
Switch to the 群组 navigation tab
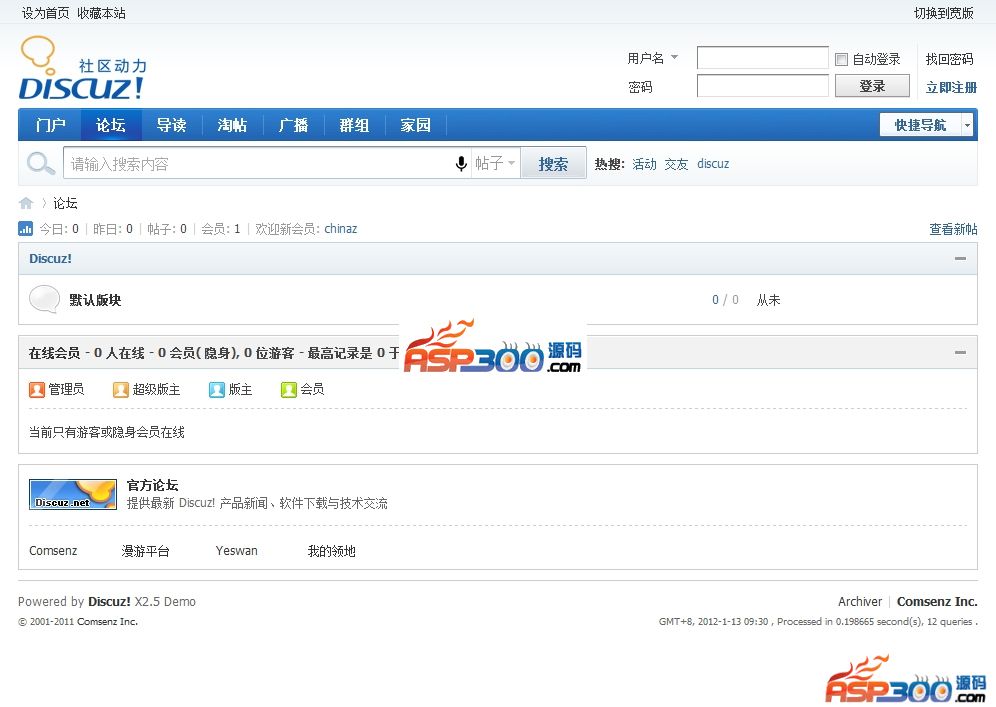[x=354, y=125]
